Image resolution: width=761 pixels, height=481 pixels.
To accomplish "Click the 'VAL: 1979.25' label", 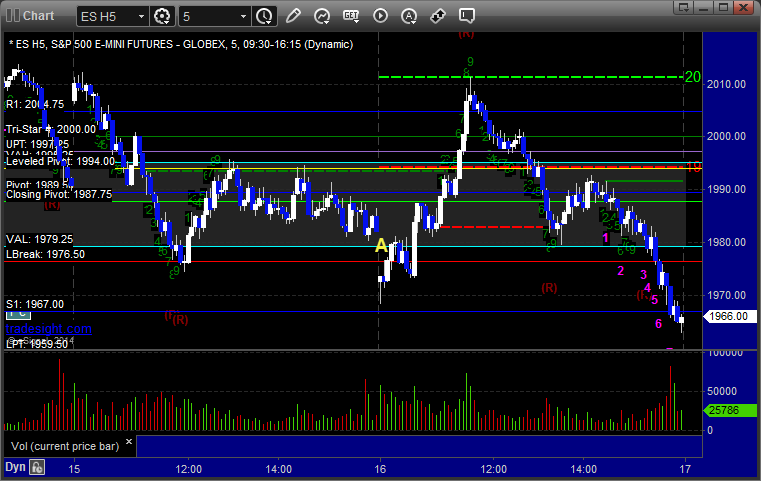I will [x=39, y=239].
